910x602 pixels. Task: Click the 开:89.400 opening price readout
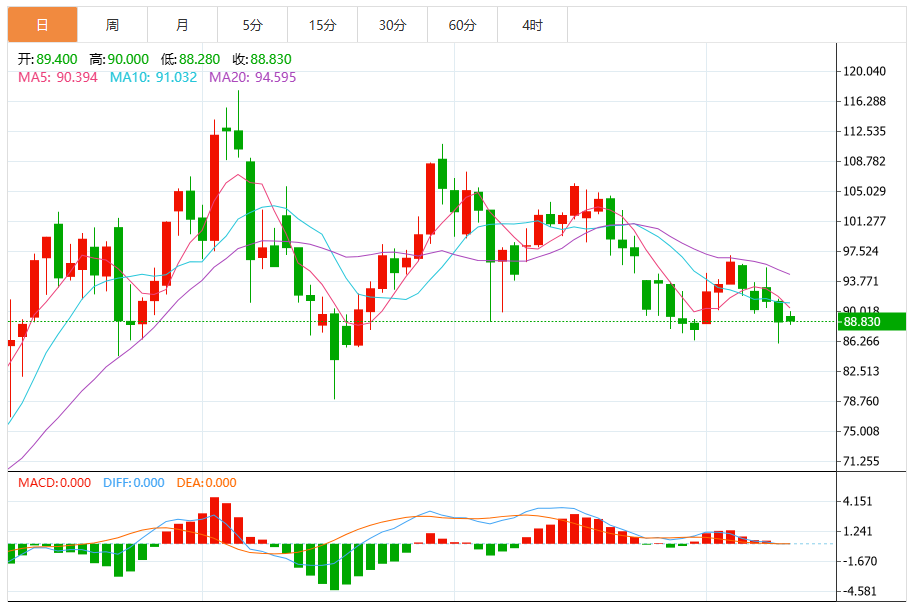click(x=48, y=59)
